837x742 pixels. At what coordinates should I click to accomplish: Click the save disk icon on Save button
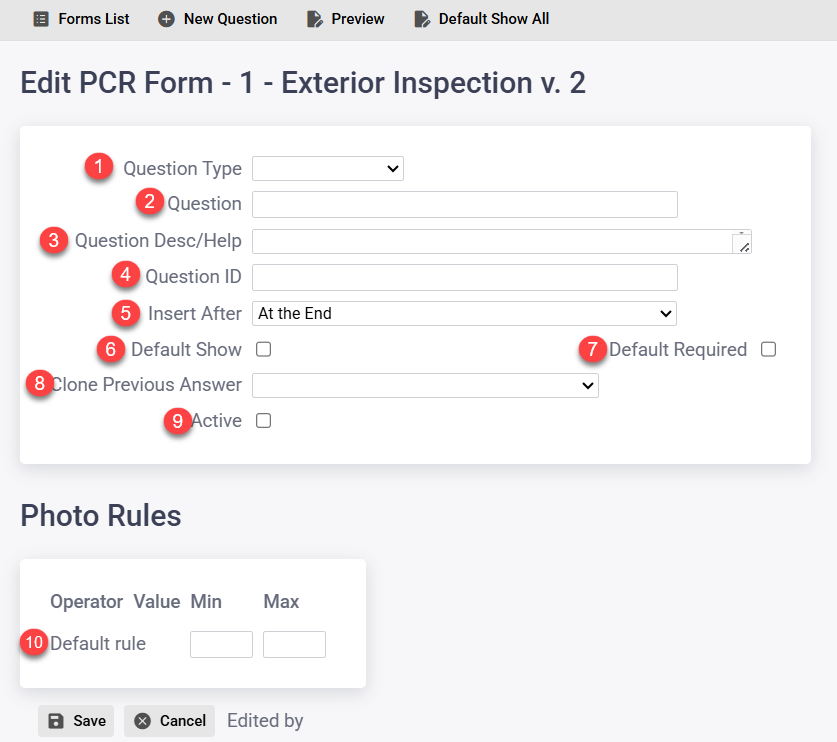tap(55, 720)
